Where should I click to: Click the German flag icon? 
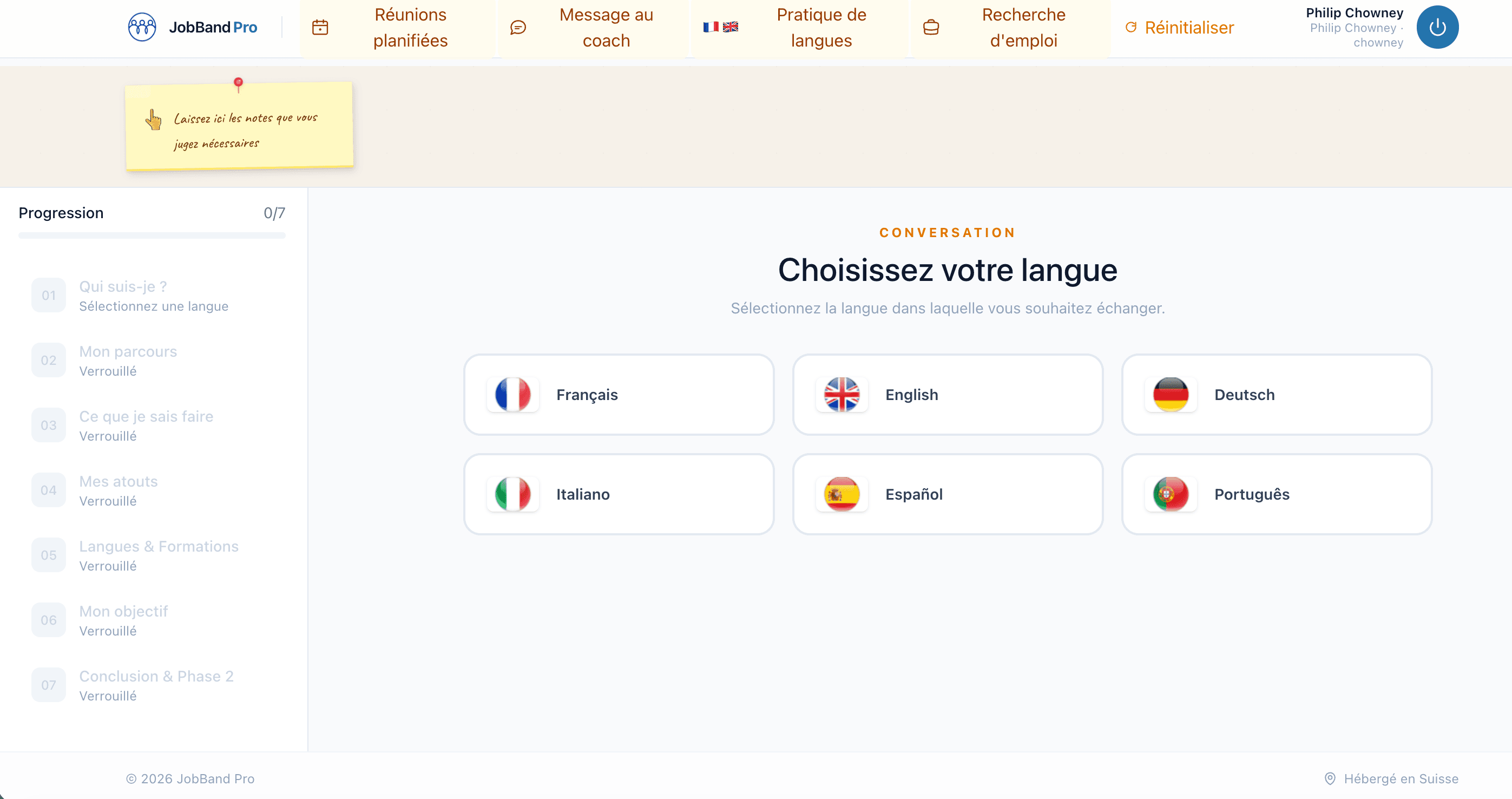(1171, 395)
